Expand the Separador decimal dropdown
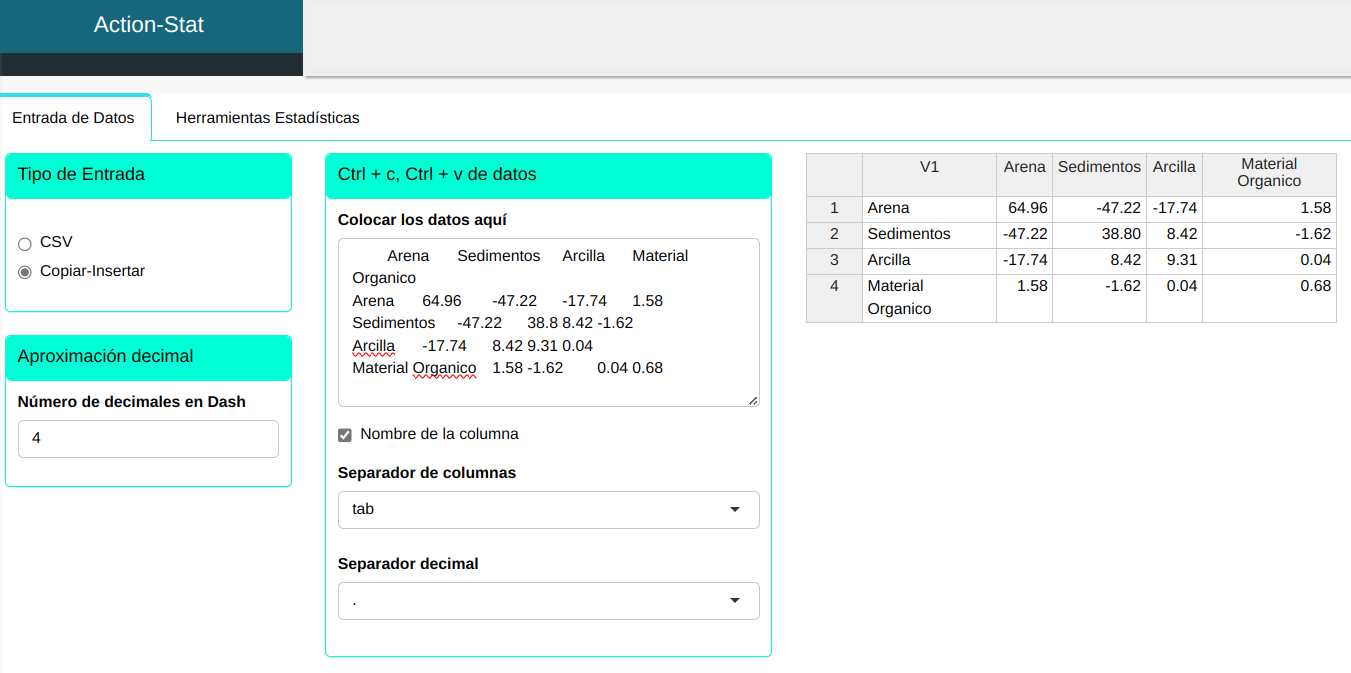Image resolution: width=1351 pixels, height=673 pixels. coord(548,601)
